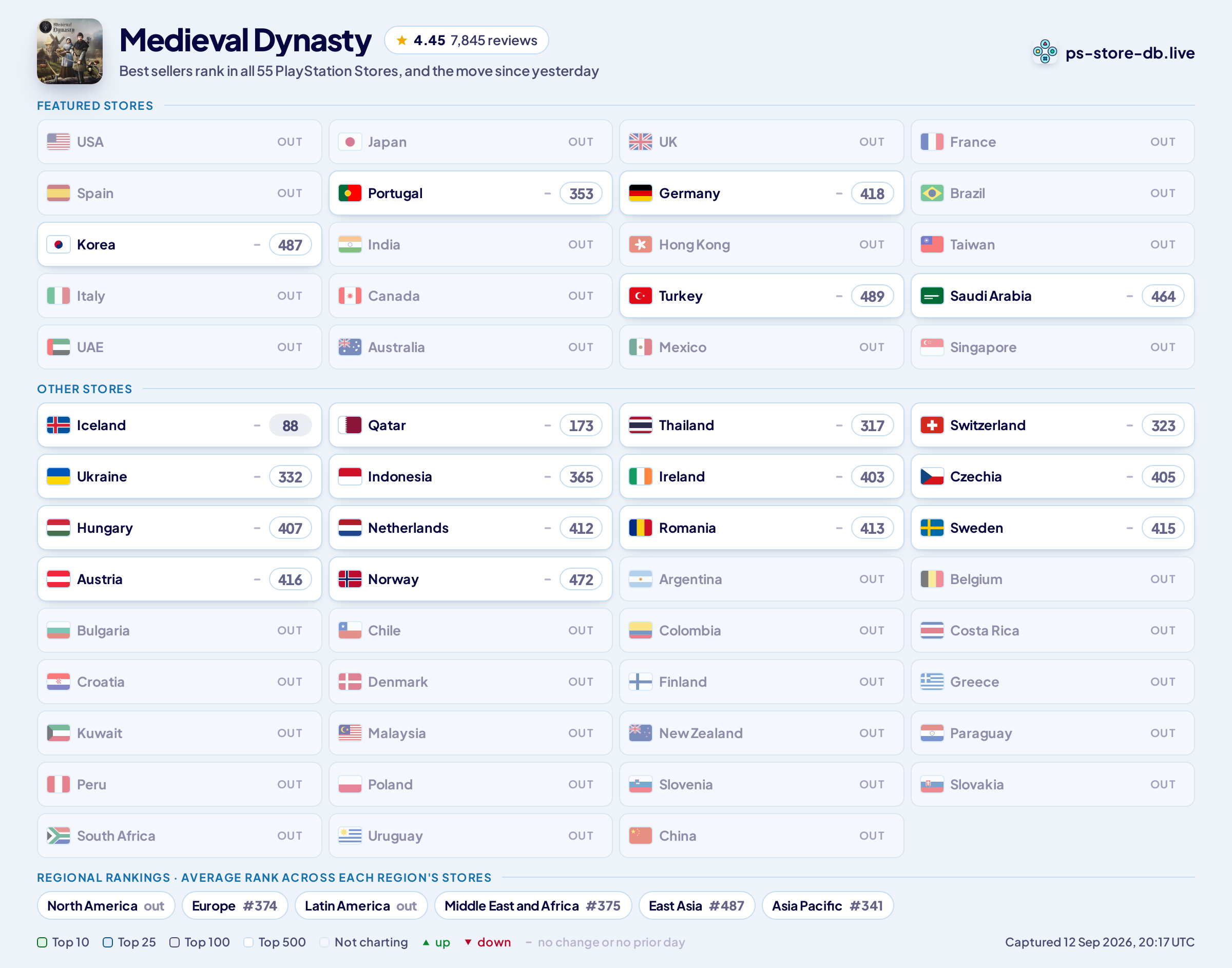The width and height of the screenshot is (1232, 968).
Task: Toggle the Top 100 legend checkbox
Action: [x=175, y=942]
